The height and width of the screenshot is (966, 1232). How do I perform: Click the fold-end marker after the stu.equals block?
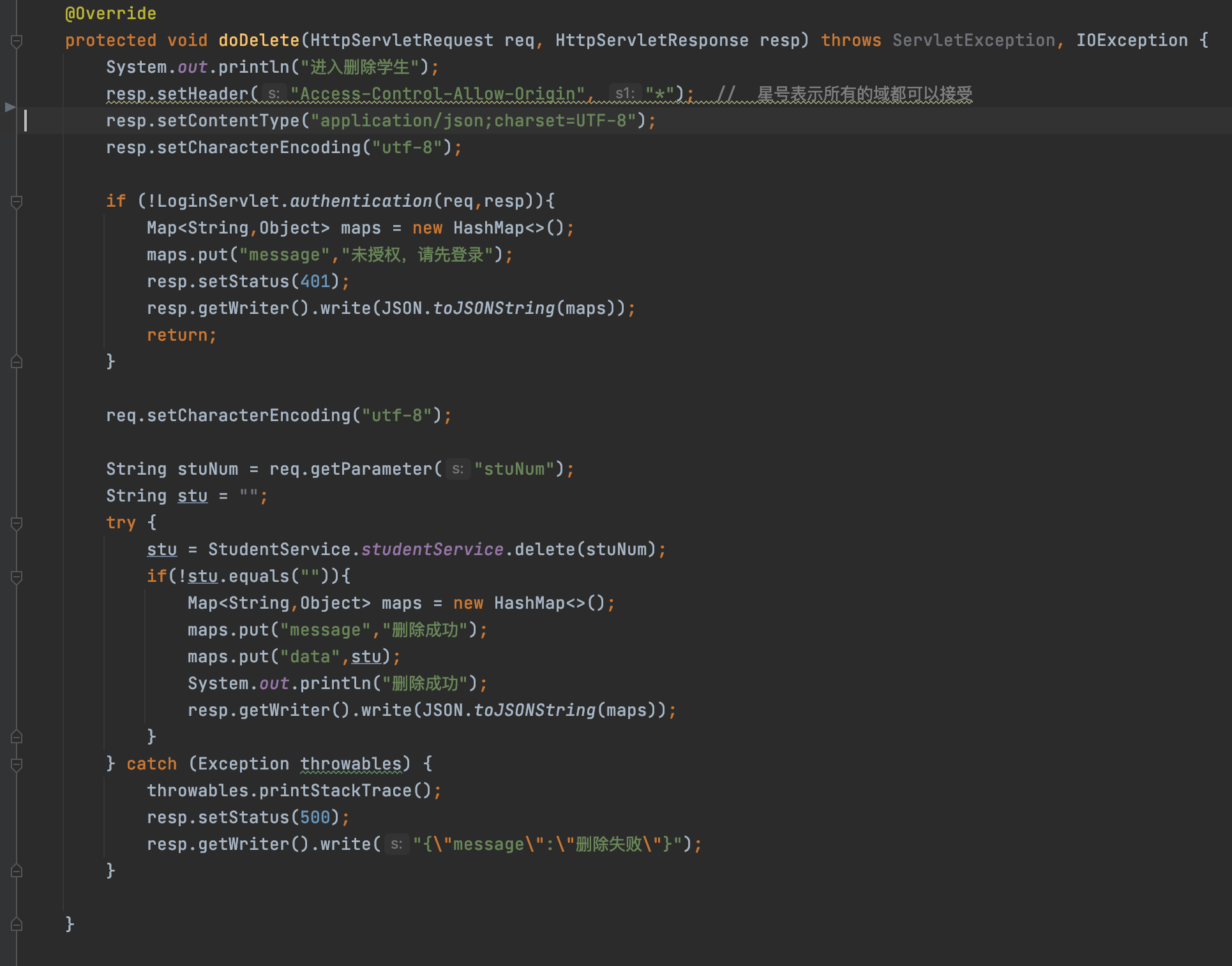coord(17,737)
